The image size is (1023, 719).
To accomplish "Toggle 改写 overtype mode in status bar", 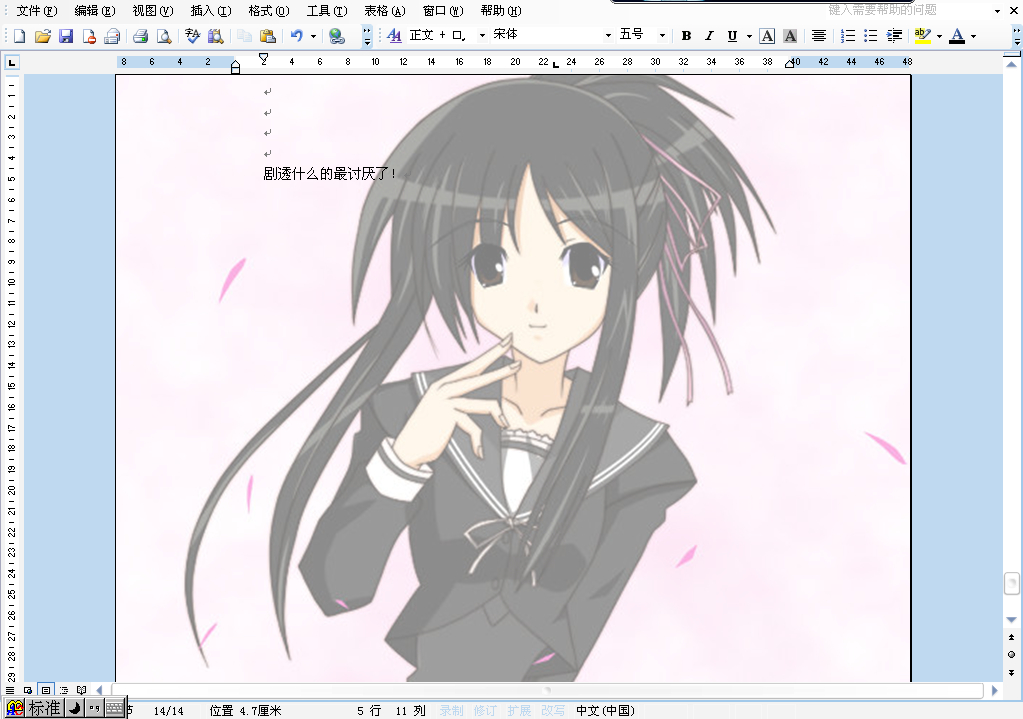I will pos(553,711).
